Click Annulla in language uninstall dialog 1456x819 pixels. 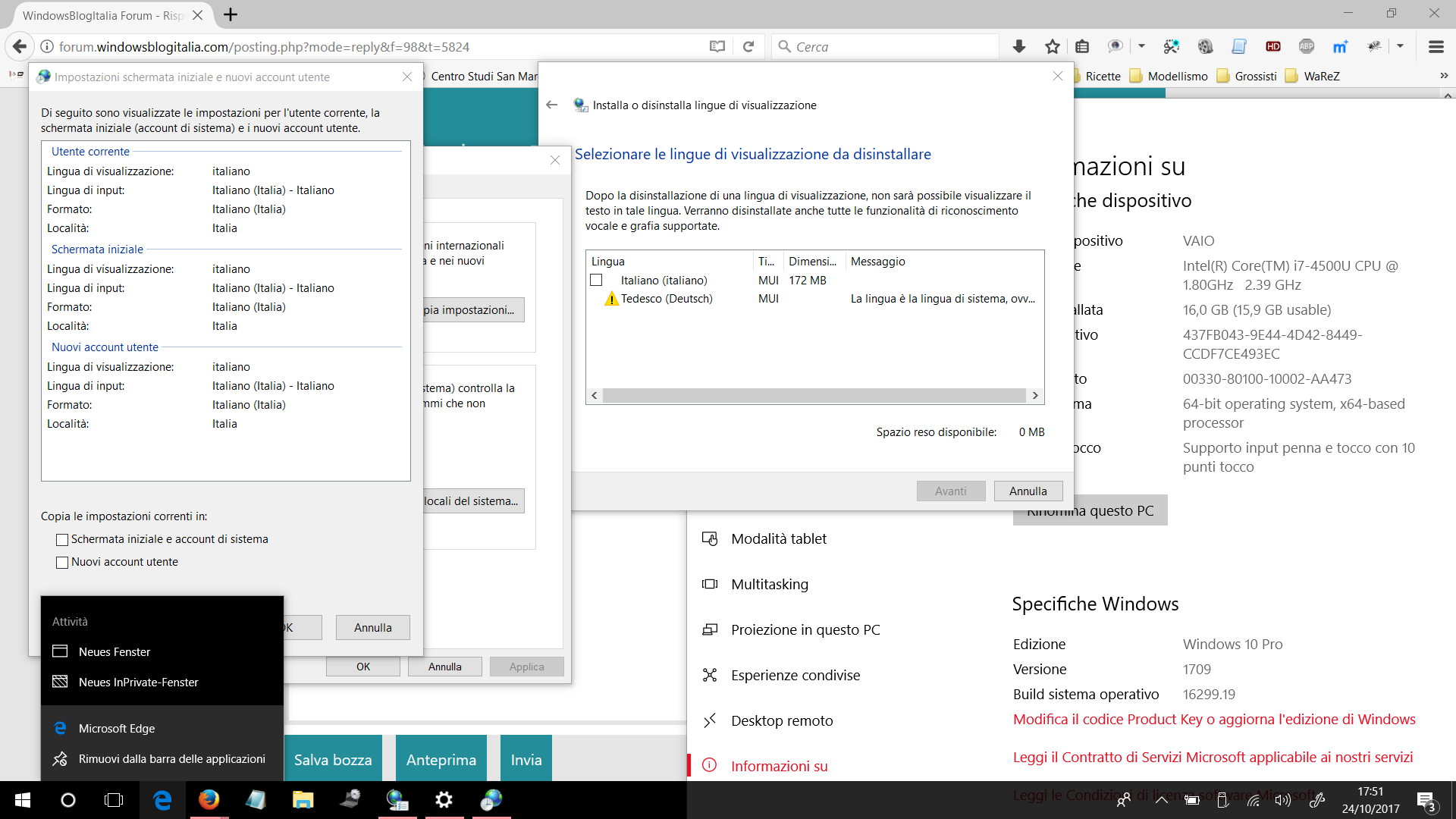point(1028,491)
